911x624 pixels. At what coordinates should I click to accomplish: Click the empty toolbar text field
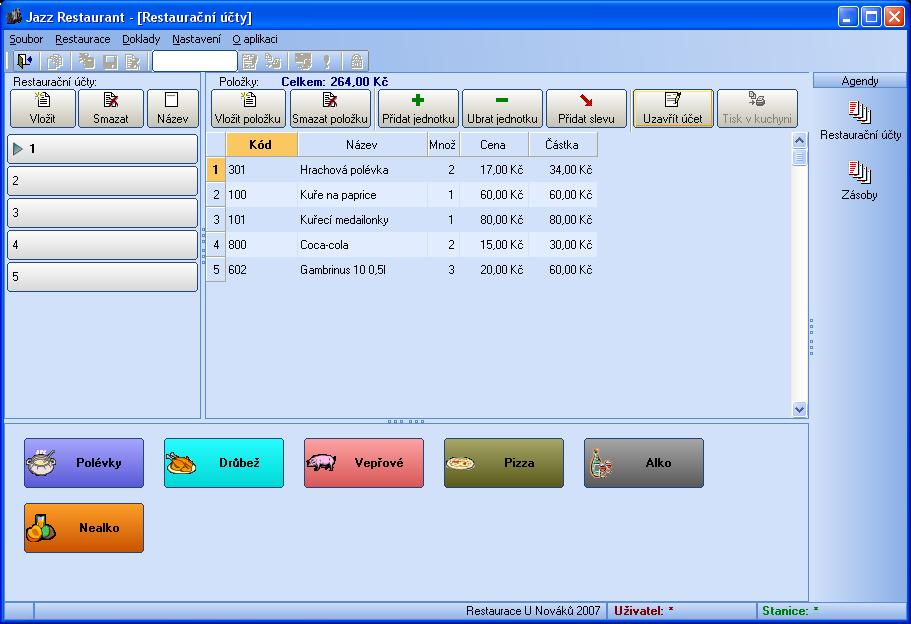[x=195, y=61]
